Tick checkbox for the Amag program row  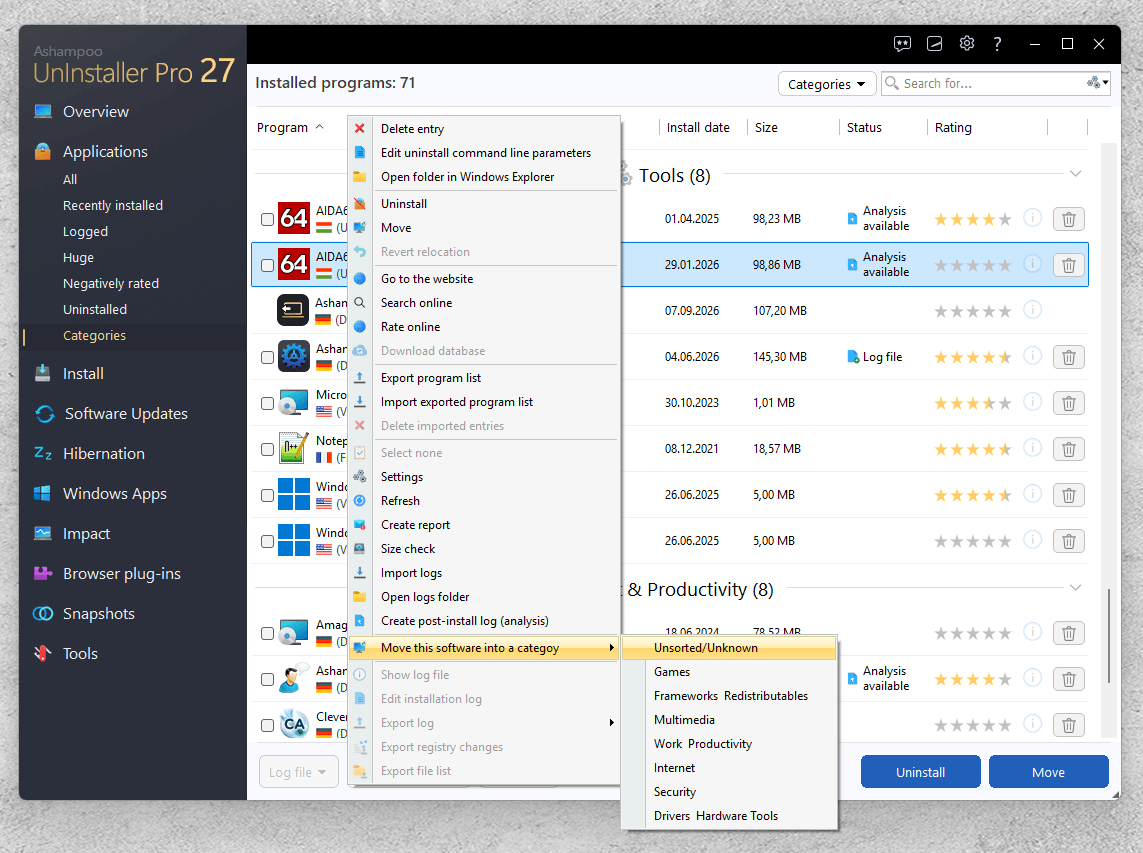click(x=268, y=634)
